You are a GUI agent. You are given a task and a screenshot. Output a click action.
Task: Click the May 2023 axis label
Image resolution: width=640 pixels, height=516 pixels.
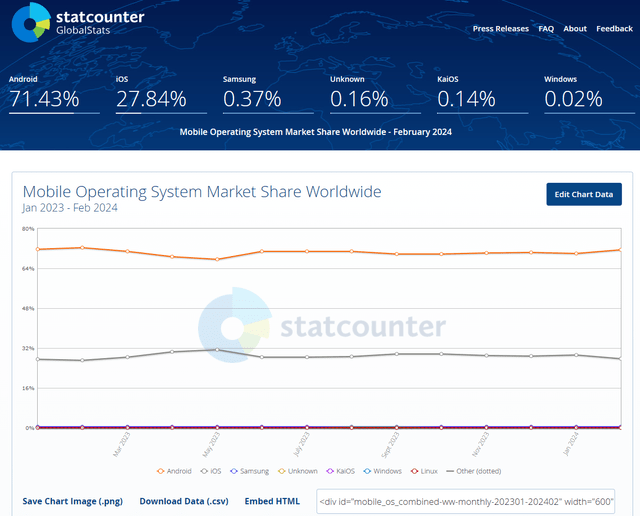(x=211, y=444)
